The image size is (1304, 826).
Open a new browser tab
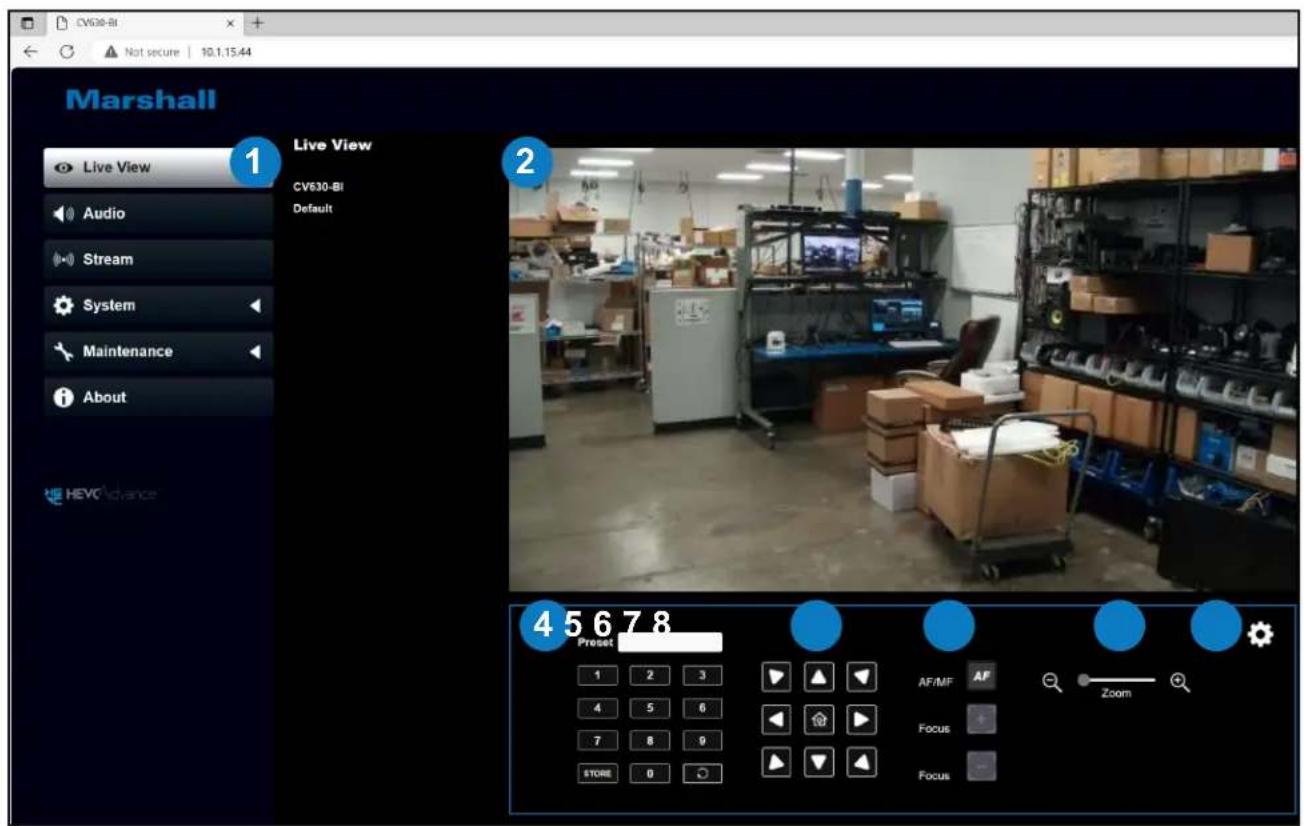point(258,21)
